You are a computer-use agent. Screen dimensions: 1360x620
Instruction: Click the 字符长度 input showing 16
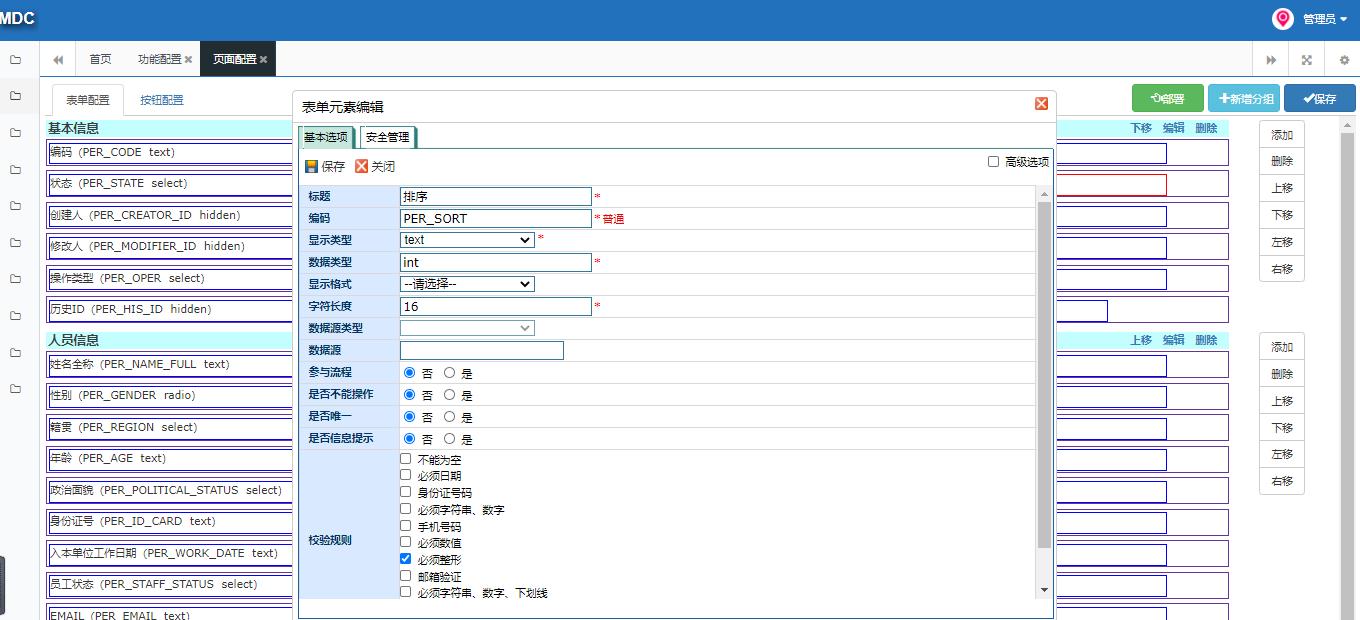(x=496, y=306)
